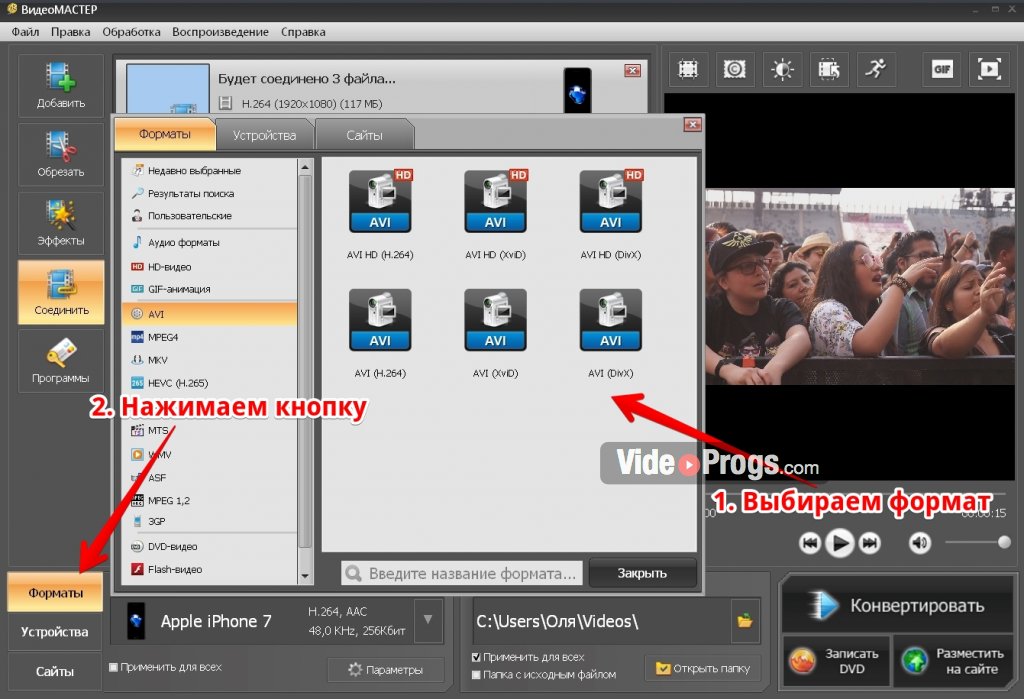Viewport: 1024px width, 699px height.
Task: Click the category list scroll-up arrow
Action: click(x=305, y=168)
